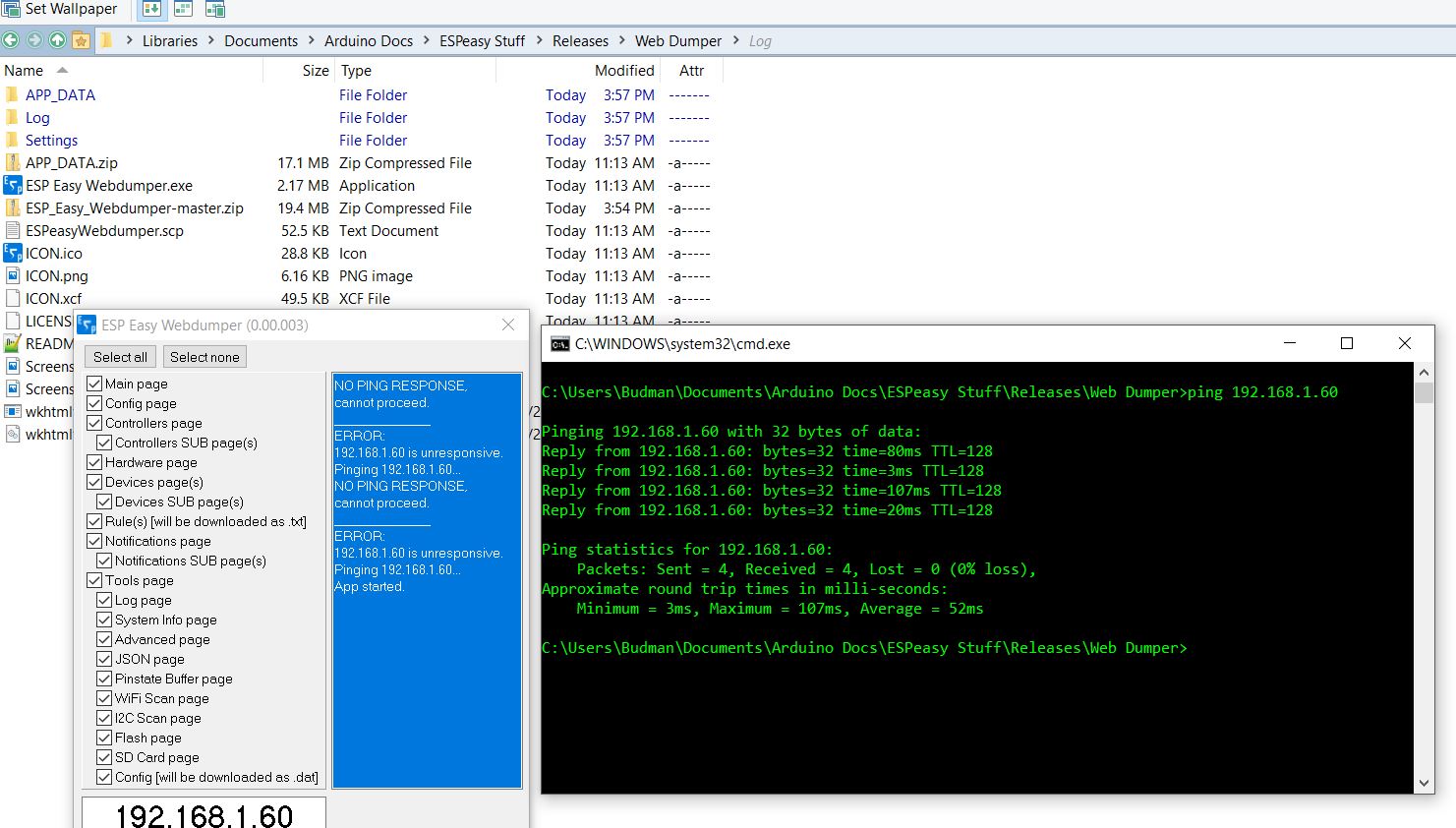This screenshot has height=828, width=1456.
Task: Click the ICON.ico file icon
Action: click(12, 253)
